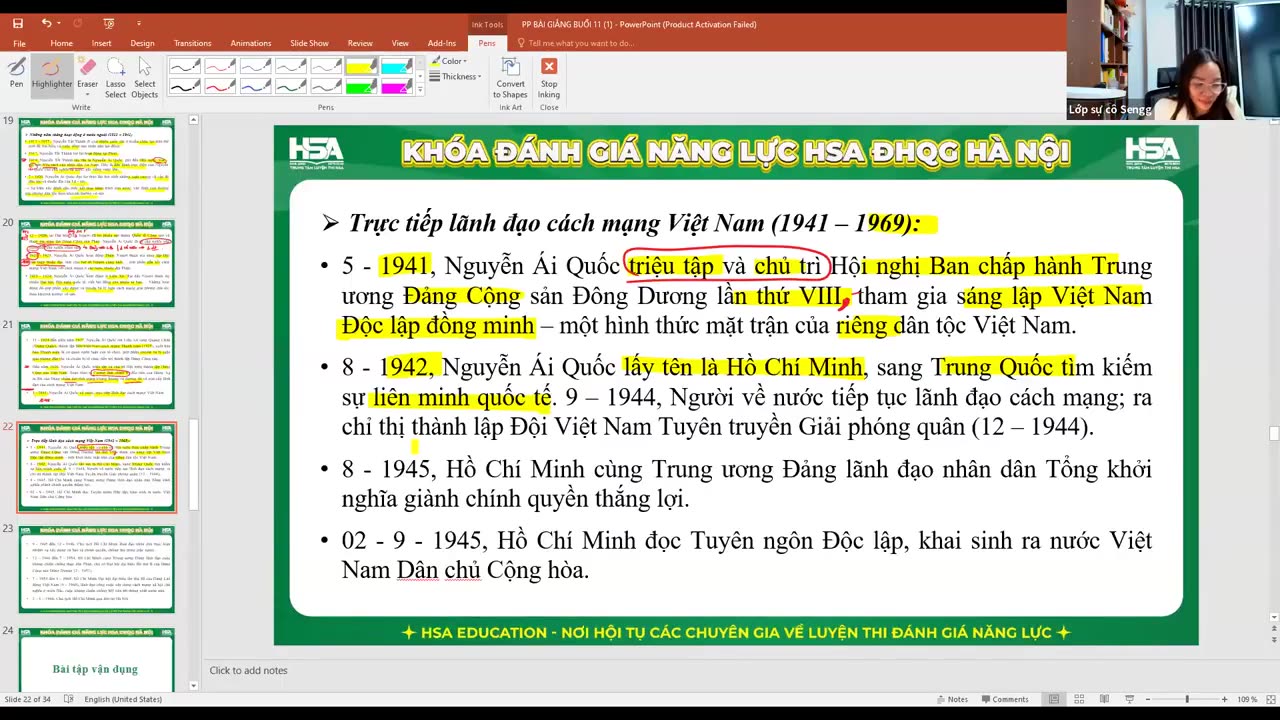1280x720 pixels.
Task: Open the Transitions tab
Action: point(192,43)
